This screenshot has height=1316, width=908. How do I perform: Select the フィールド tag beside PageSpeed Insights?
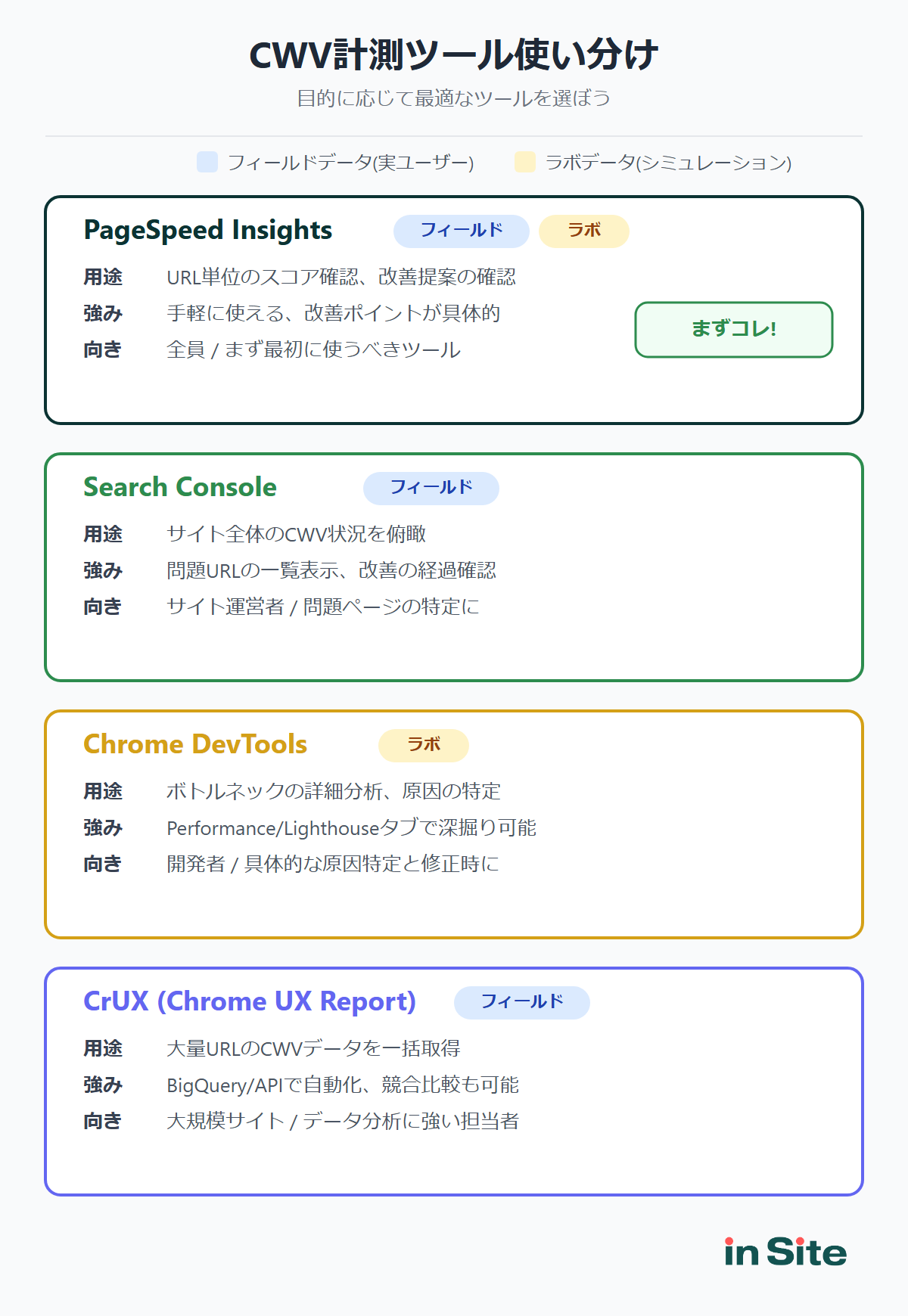coord(462,231)
